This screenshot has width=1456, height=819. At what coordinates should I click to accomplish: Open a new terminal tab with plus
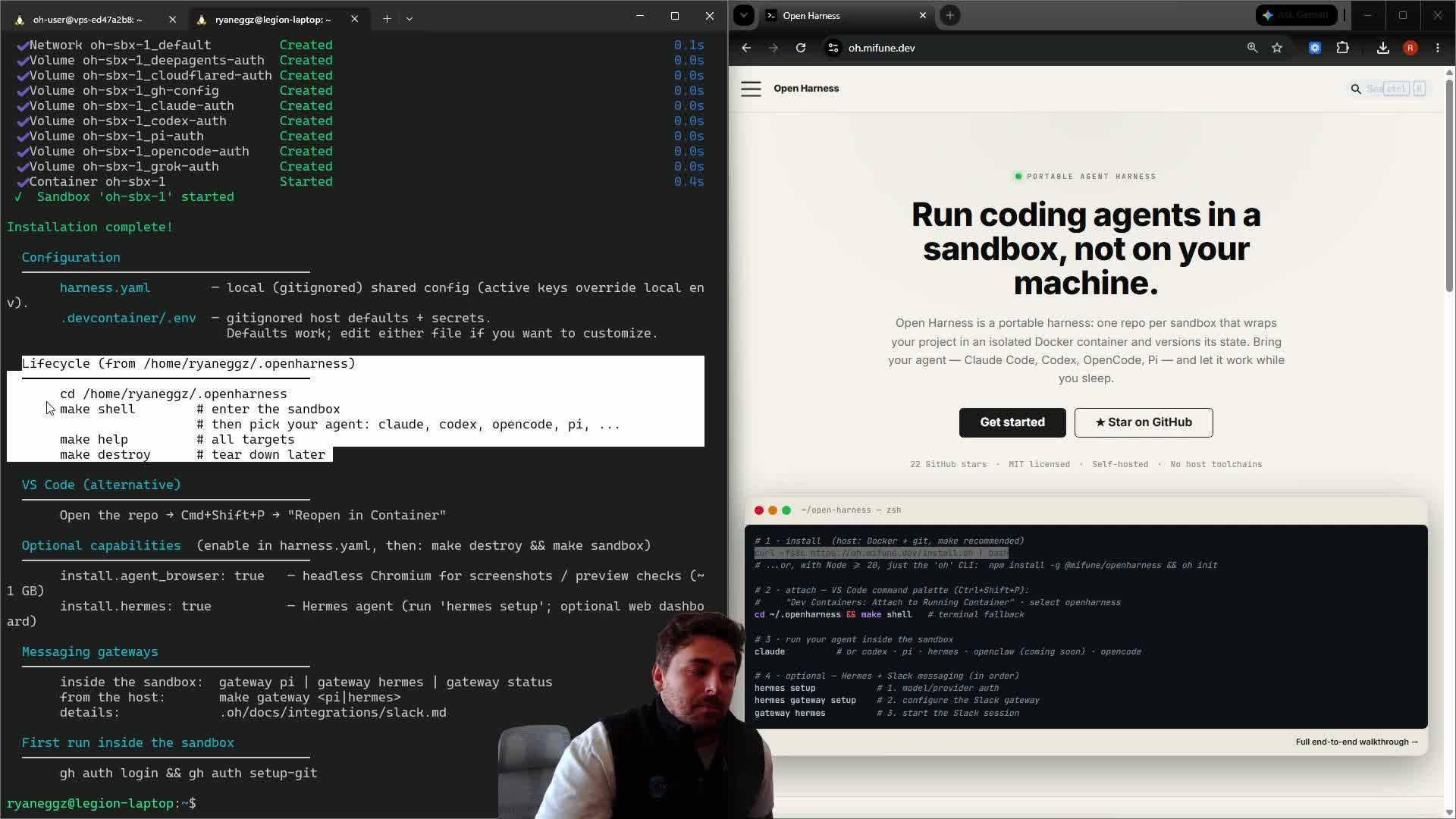[x=387, y=19]
